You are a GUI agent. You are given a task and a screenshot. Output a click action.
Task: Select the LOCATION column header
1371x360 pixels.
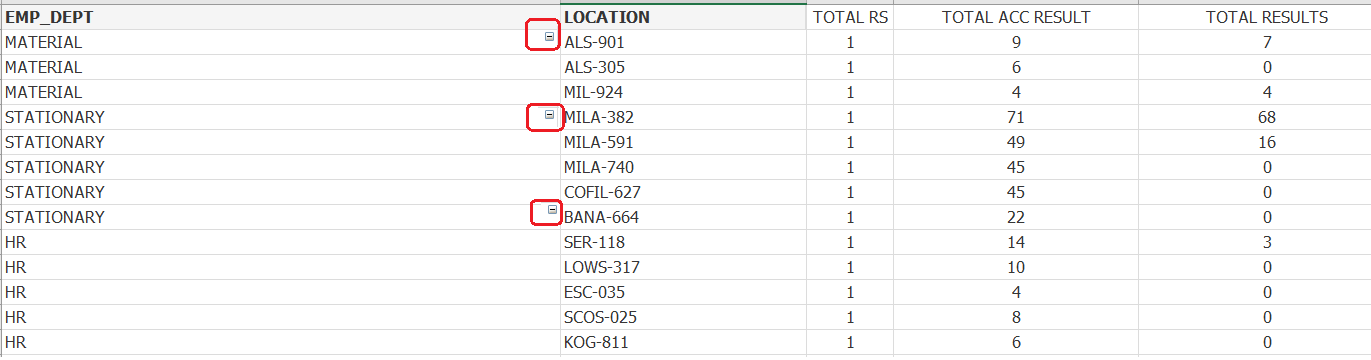(x=683, y=17)
